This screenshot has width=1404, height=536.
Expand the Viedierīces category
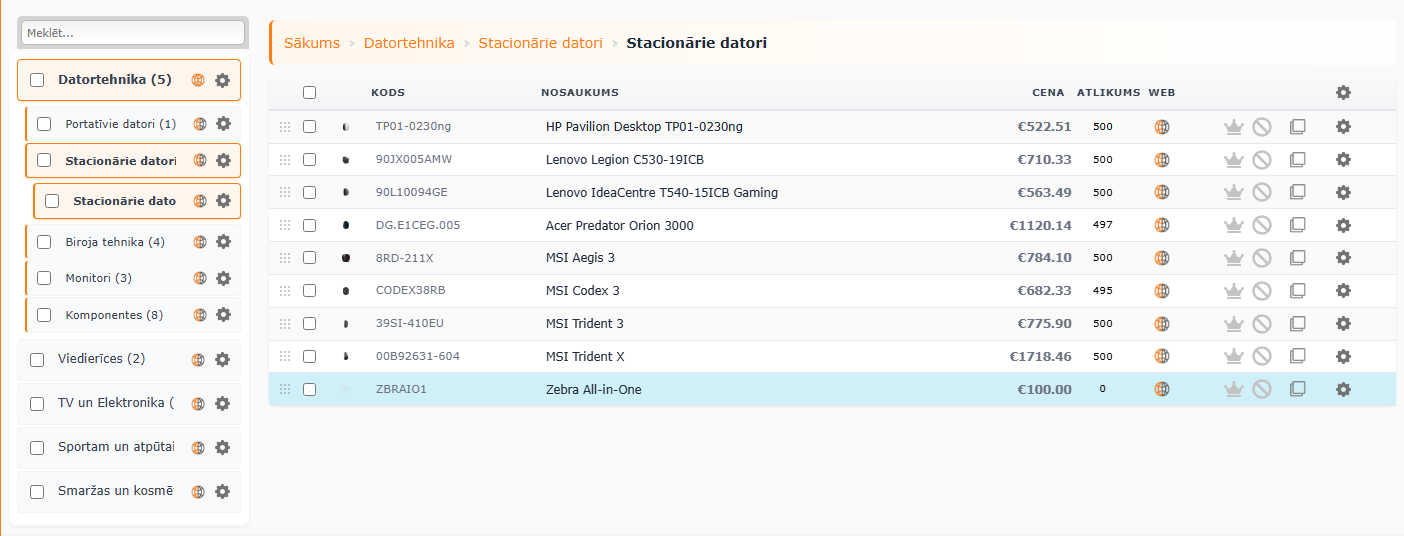101,359
